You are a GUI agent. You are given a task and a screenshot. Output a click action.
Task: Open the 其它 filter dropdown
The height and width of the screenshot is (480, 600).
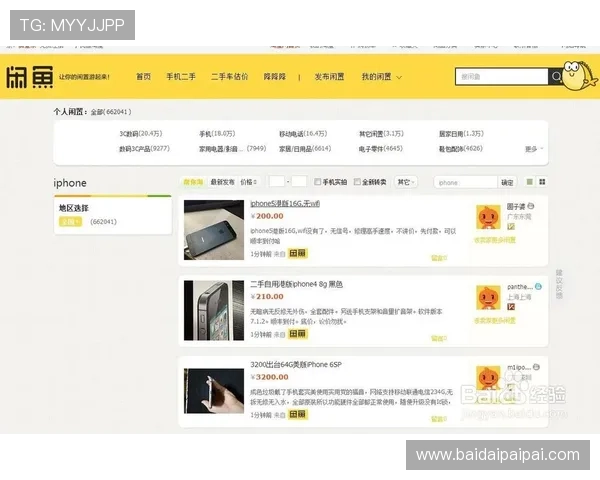pyautogui.click(x=406, y=182)
